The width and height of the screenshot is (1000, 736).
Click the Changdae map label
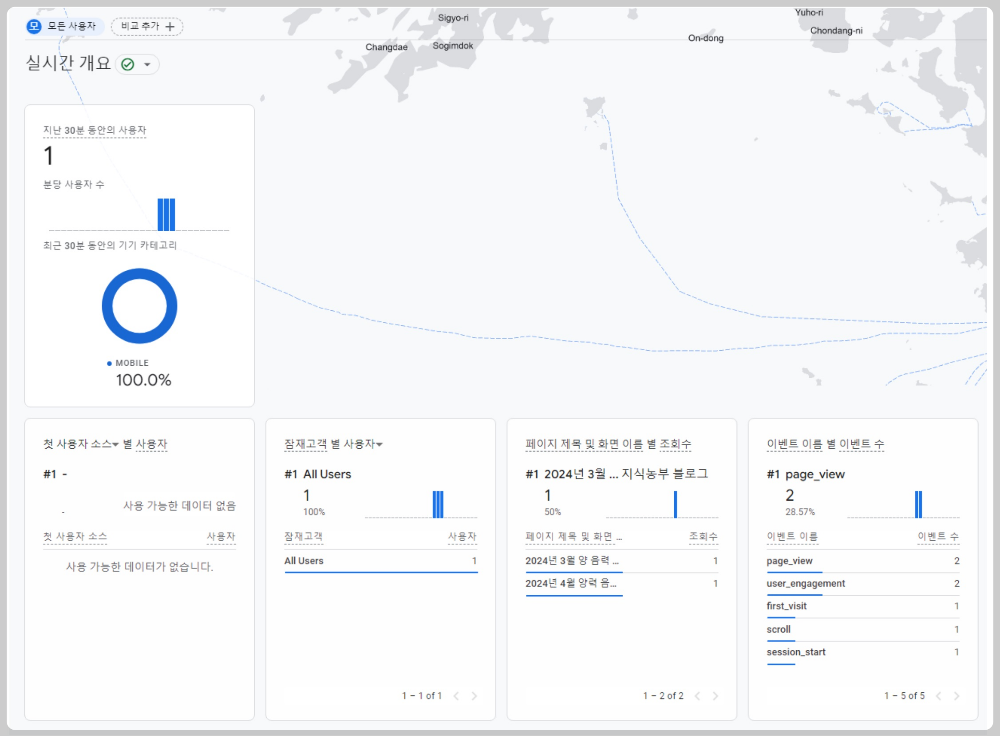click(x=386, y=47)
